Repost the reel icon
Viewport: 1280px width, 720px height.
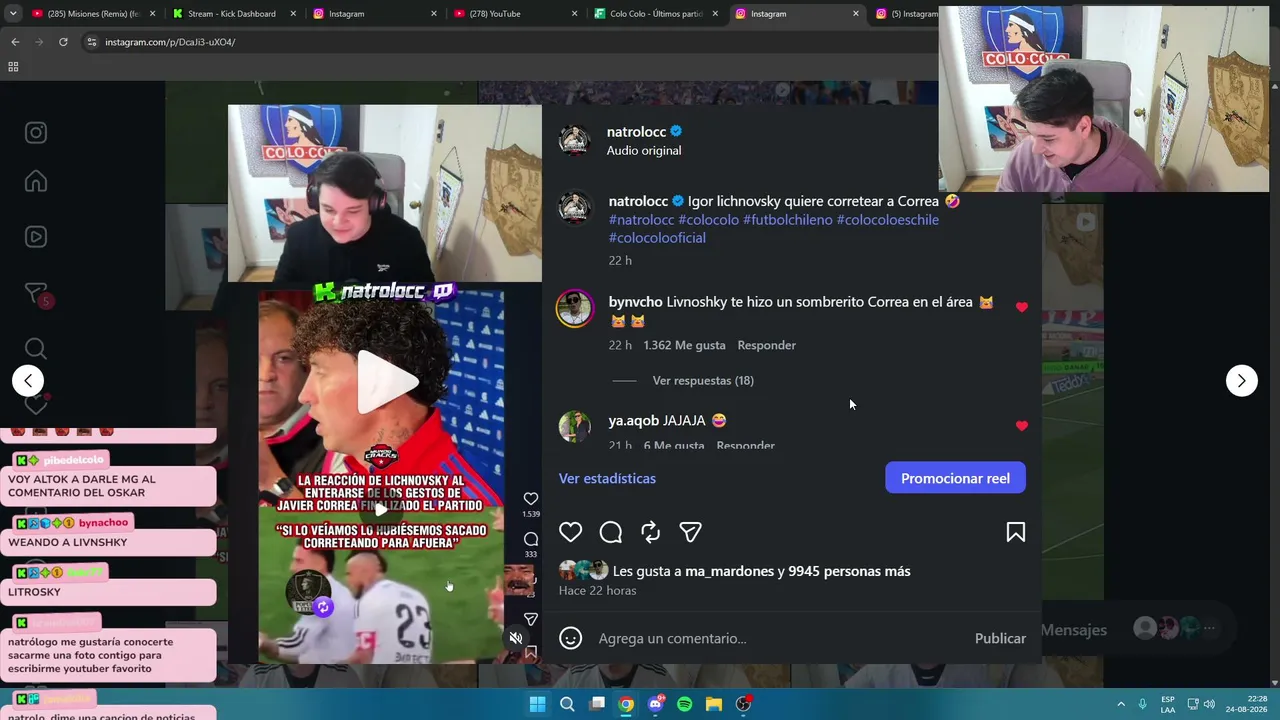[650, 532]
